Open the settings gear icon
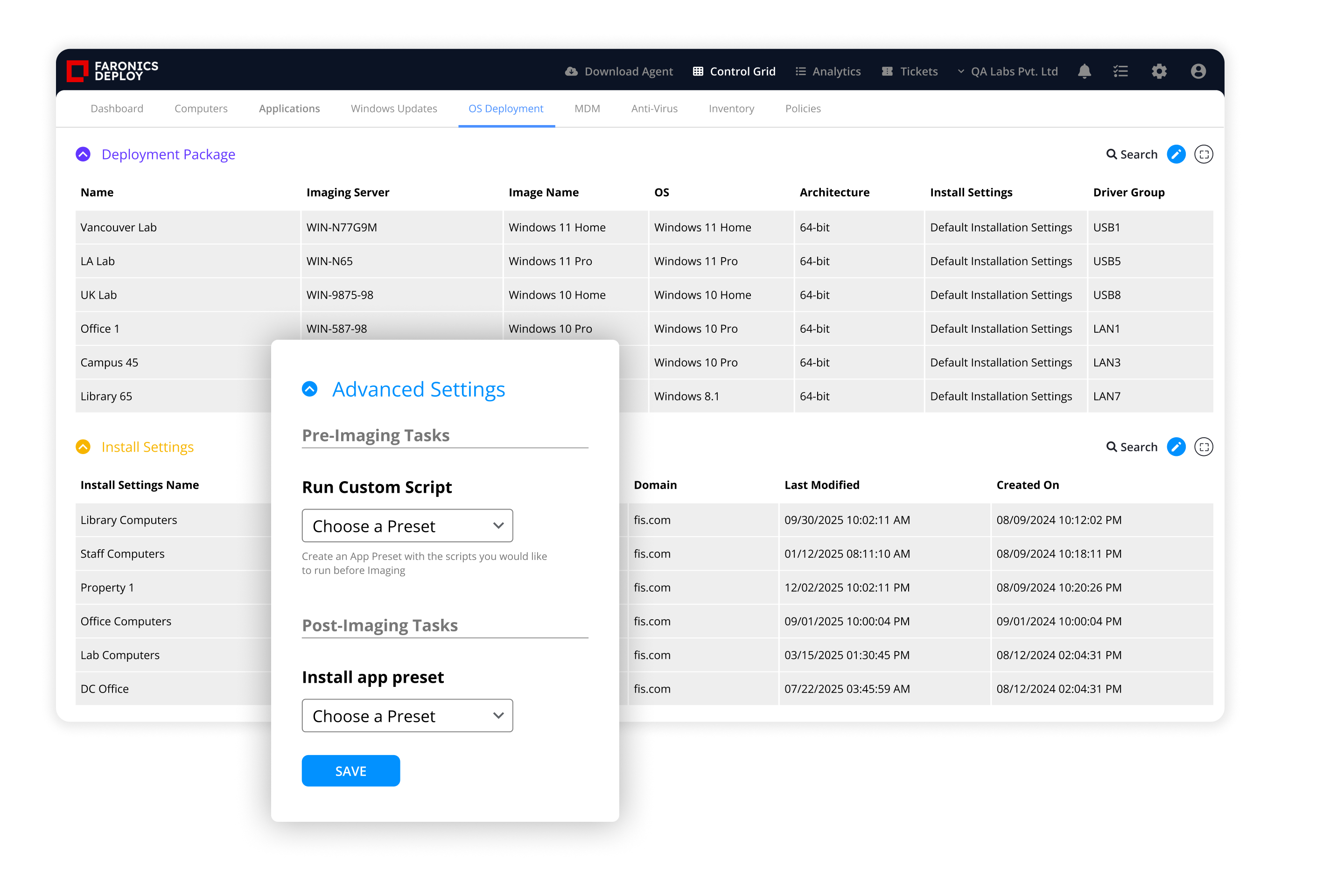 pos(1159,71)
